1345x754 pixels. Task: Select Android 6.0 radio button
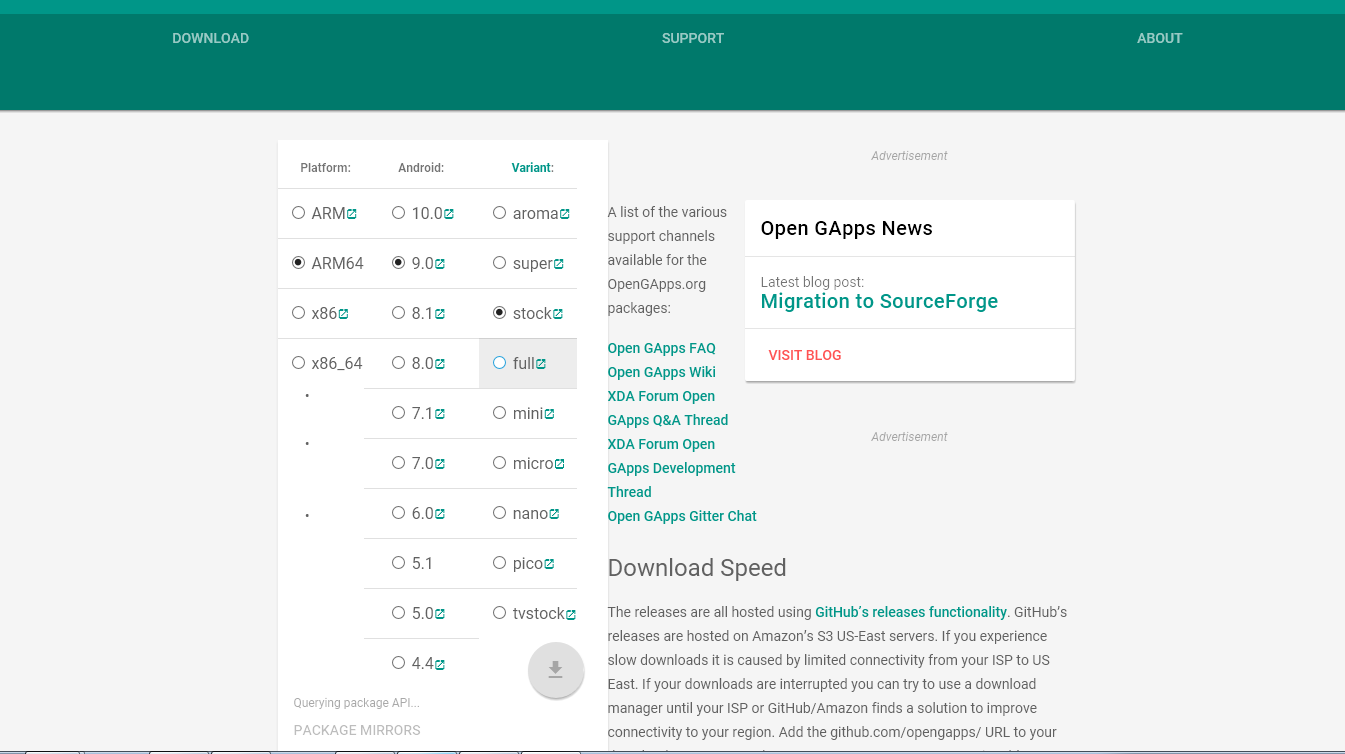pyautogui.click(x=398, y=513)
